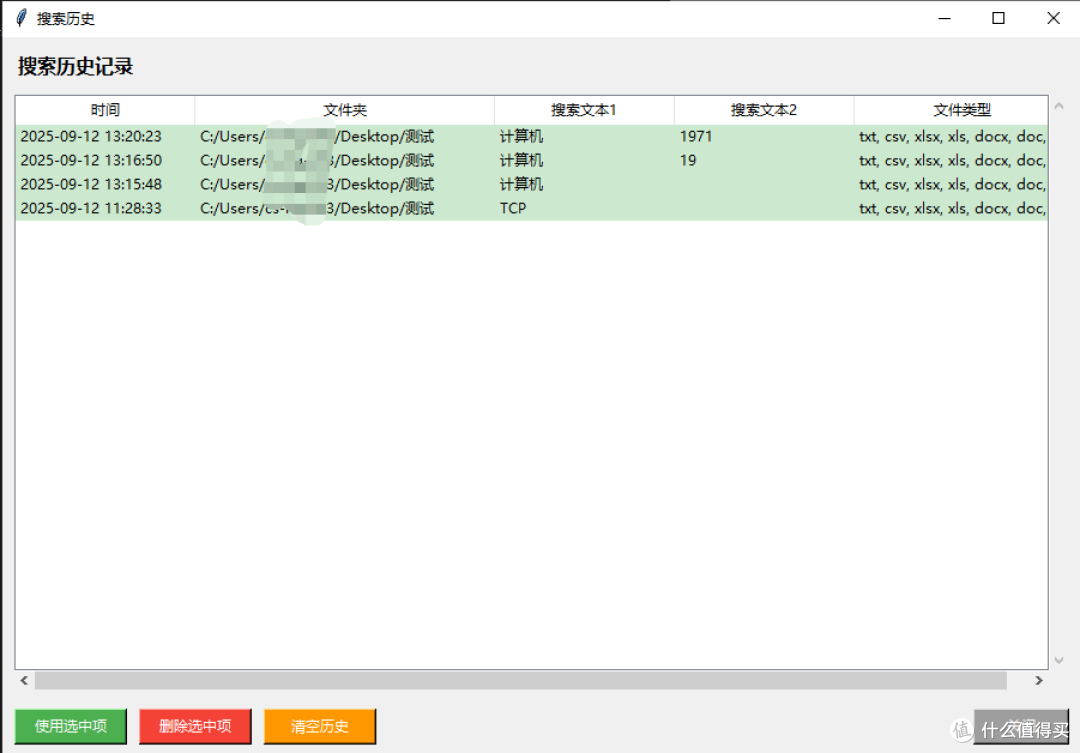
Task: Sort by the 时间 column header
Action: pos(105,110)
